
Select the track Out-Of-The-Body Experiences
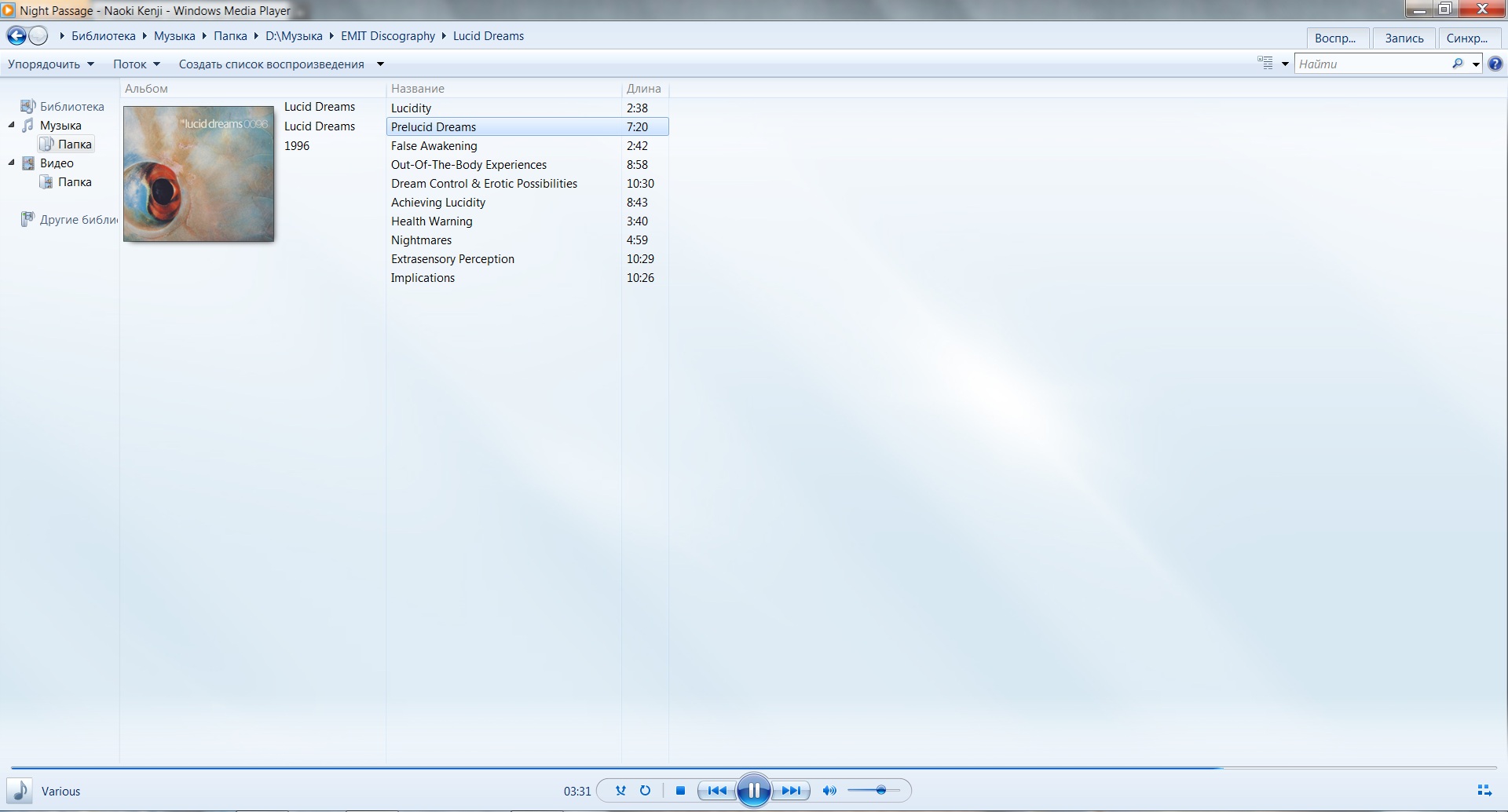pyautogui.click(x=528, y=165)
